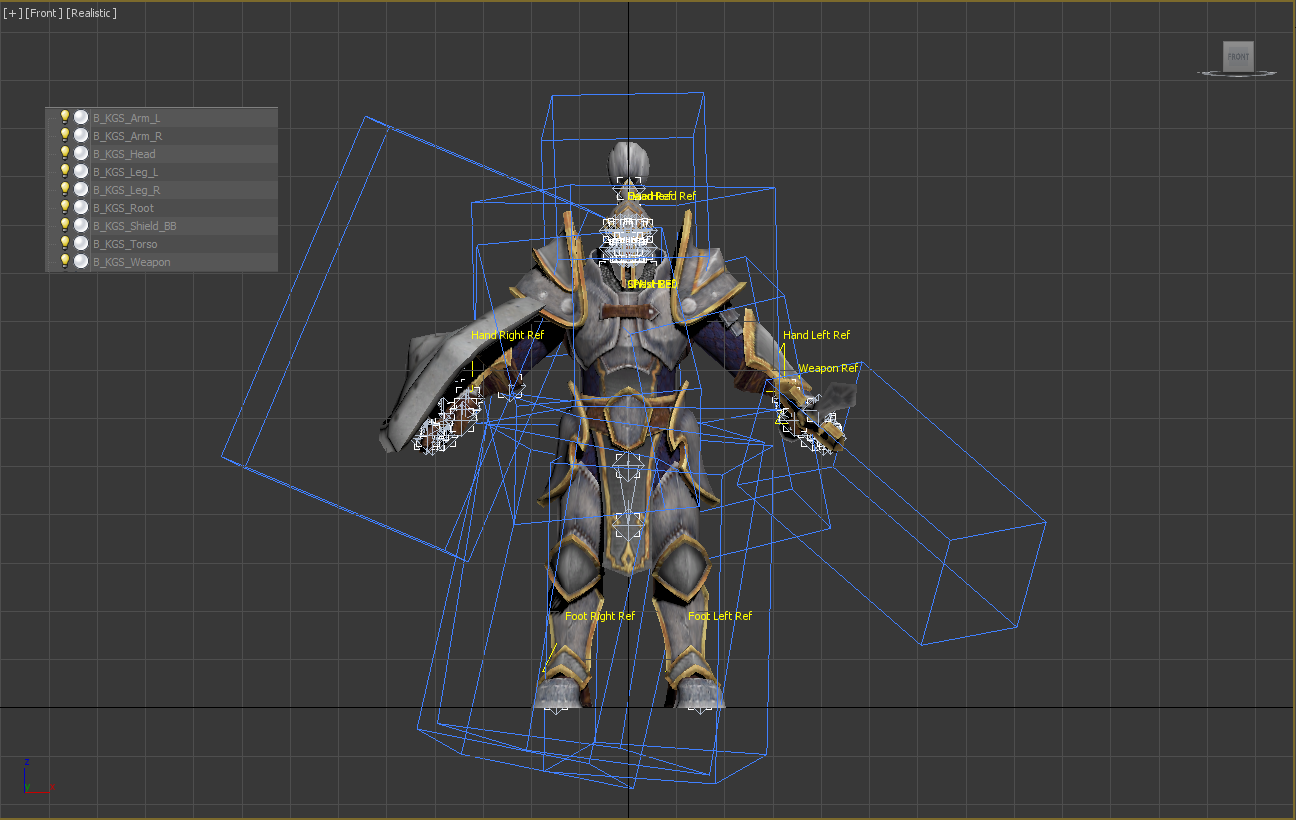Open the [Front] view selection menu
1296x820 pixels.
(43, 13)
